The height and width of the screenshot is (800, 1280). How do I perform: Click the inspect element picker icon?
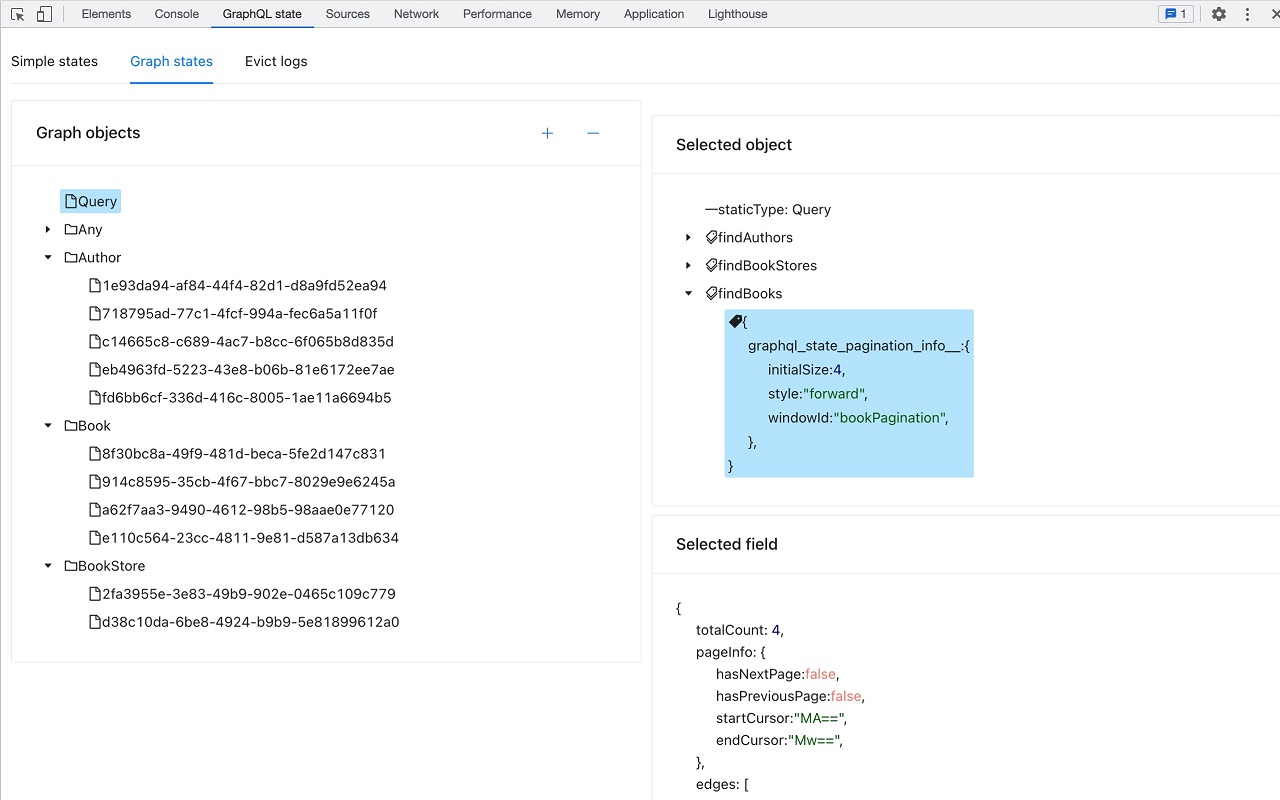(x=18, y=14)
